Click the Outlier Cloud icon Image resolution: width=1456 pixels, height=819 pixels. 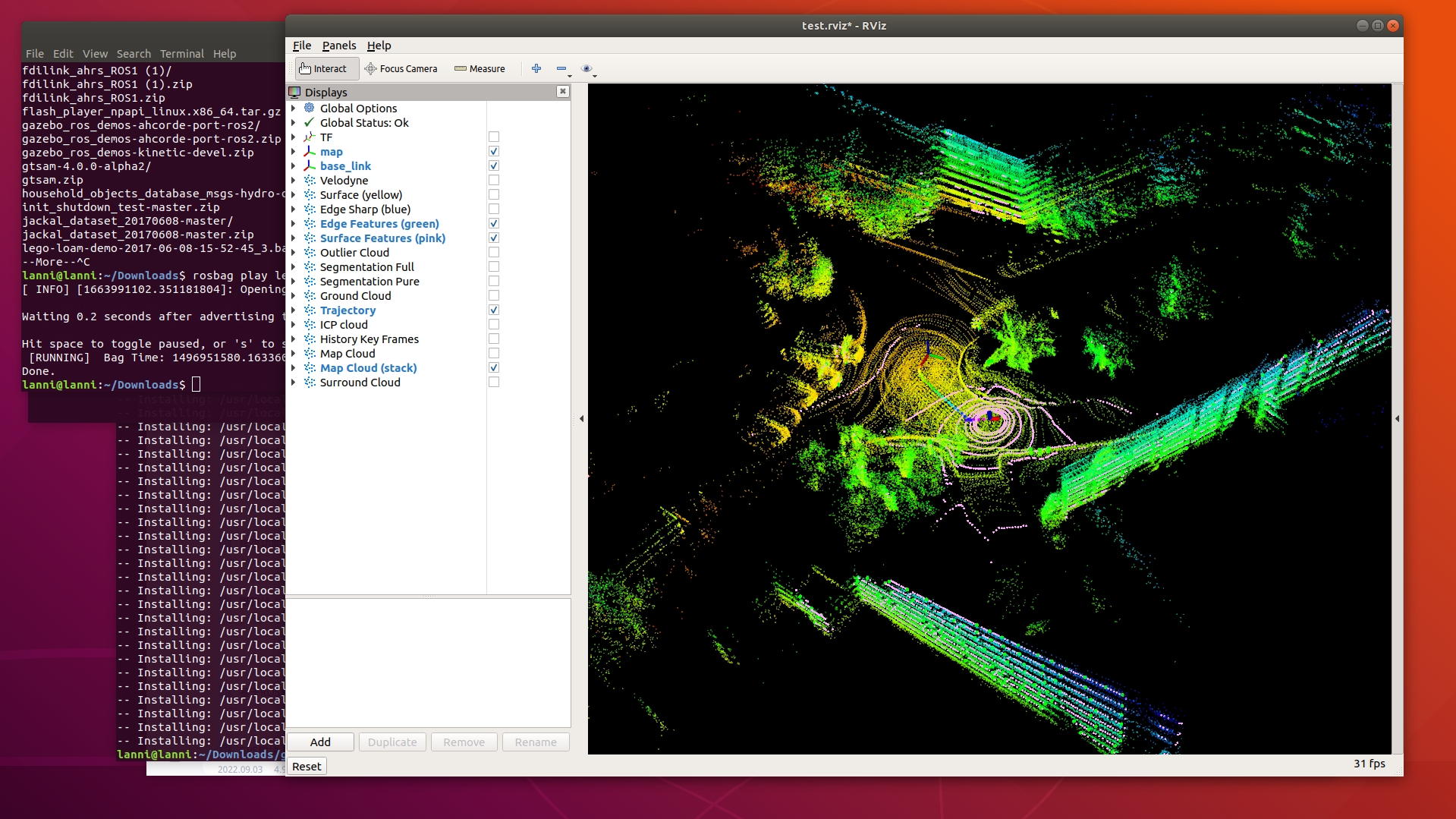tap(310, 252)
